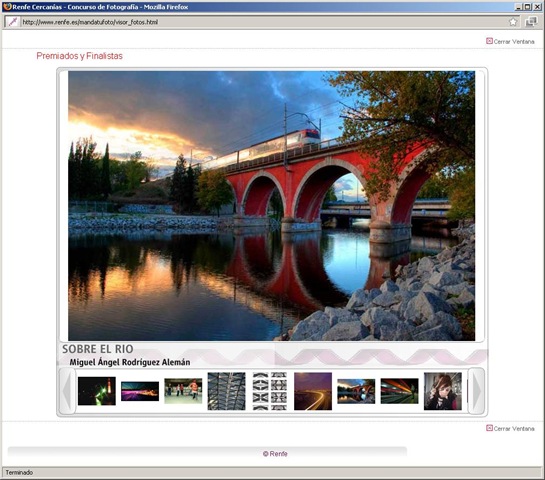Open the motion-blurred train at night thumbnail
This screenshot has width=545, height=480.
(x=399, y=391)
